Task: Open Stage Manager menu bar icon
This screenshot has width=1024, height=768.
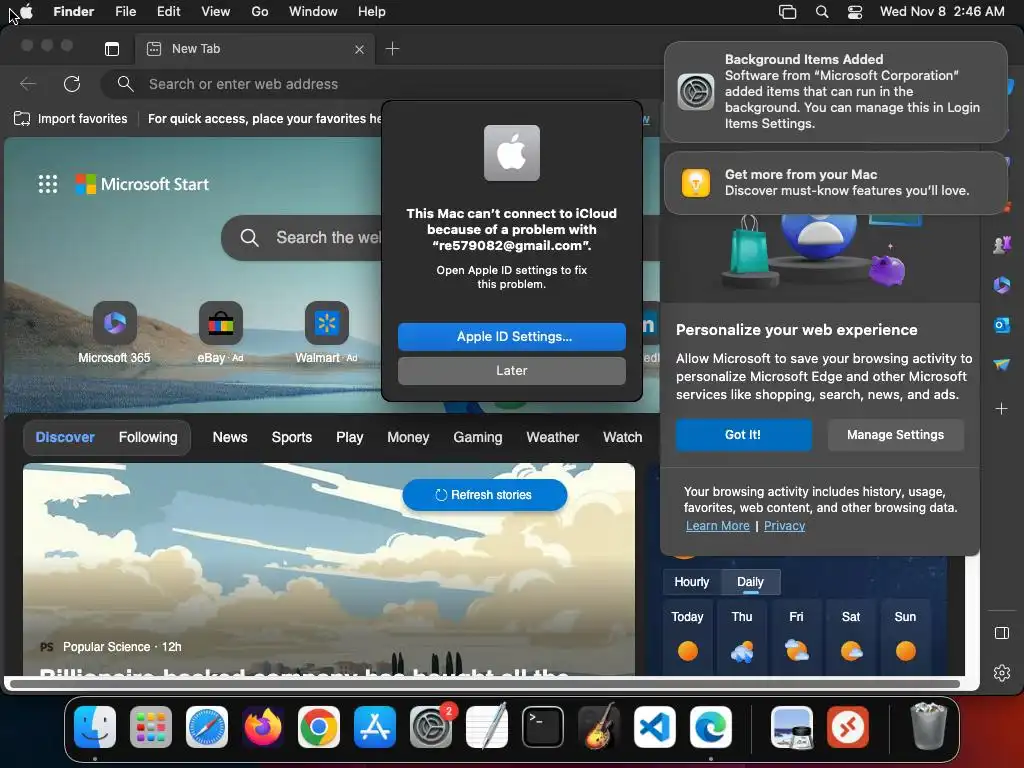Action: tap(788, 12)
